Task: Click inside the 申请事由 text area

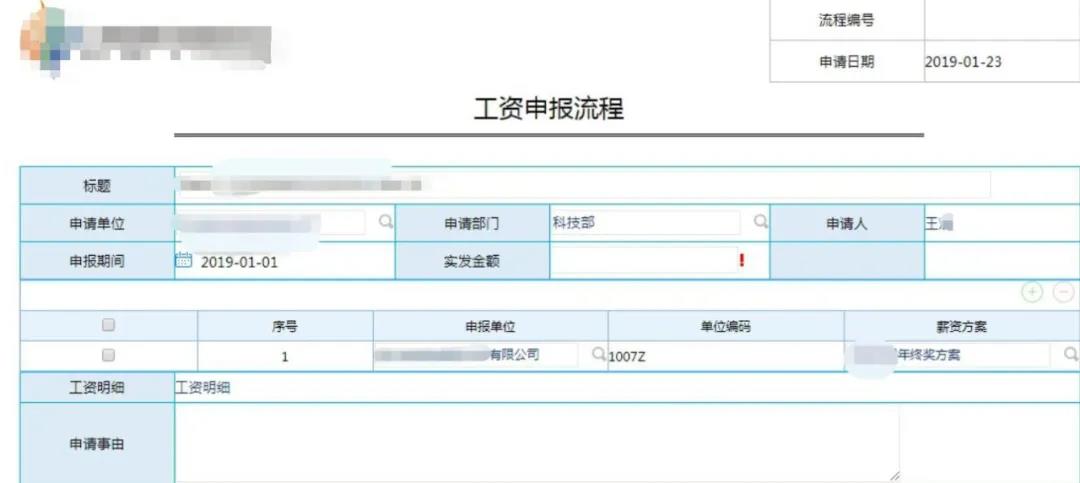Action: 536,442
